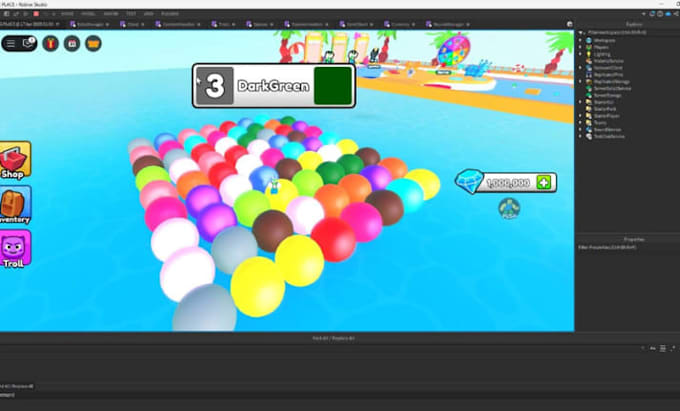Viewport: 680px width, 411px height.
Task: Click the Properties panel title
Action: [634, 239]
